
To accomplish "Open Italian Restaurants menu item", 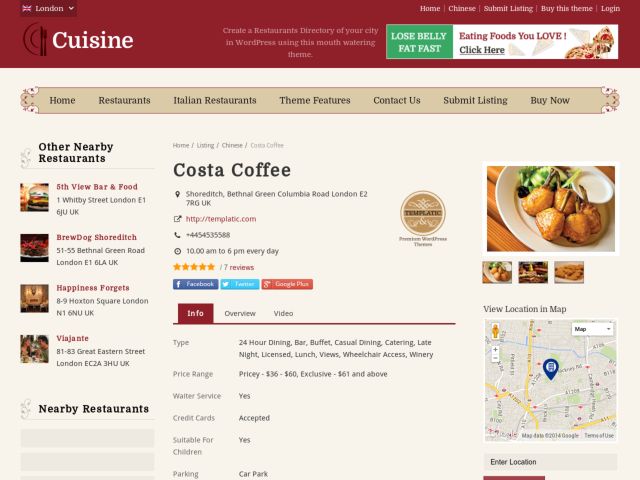I will 215,100.
